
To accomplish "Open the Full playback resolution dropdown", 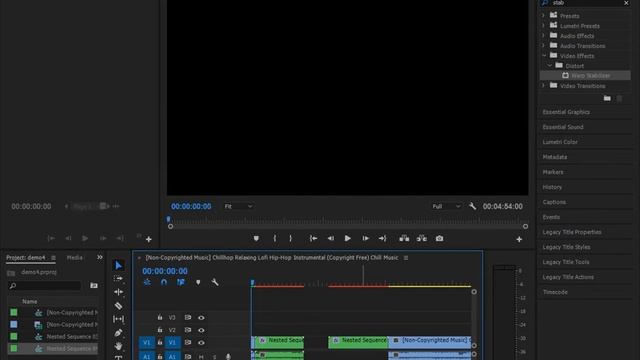I will (x=447, y=206).
